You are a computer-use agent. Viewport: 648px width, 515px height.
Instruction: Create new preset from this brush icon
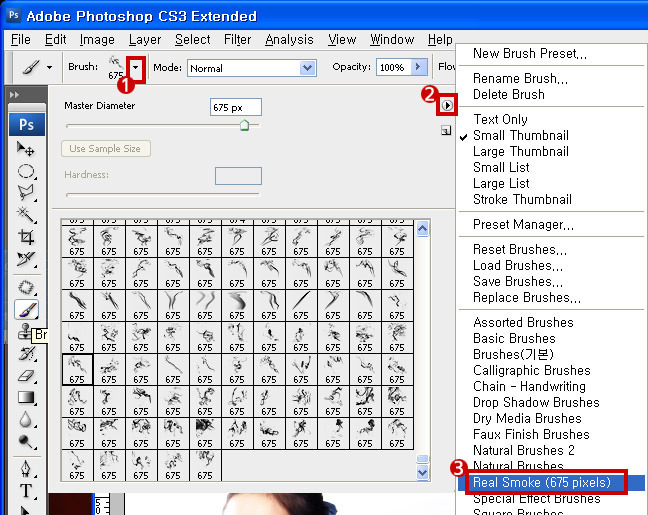446,131
